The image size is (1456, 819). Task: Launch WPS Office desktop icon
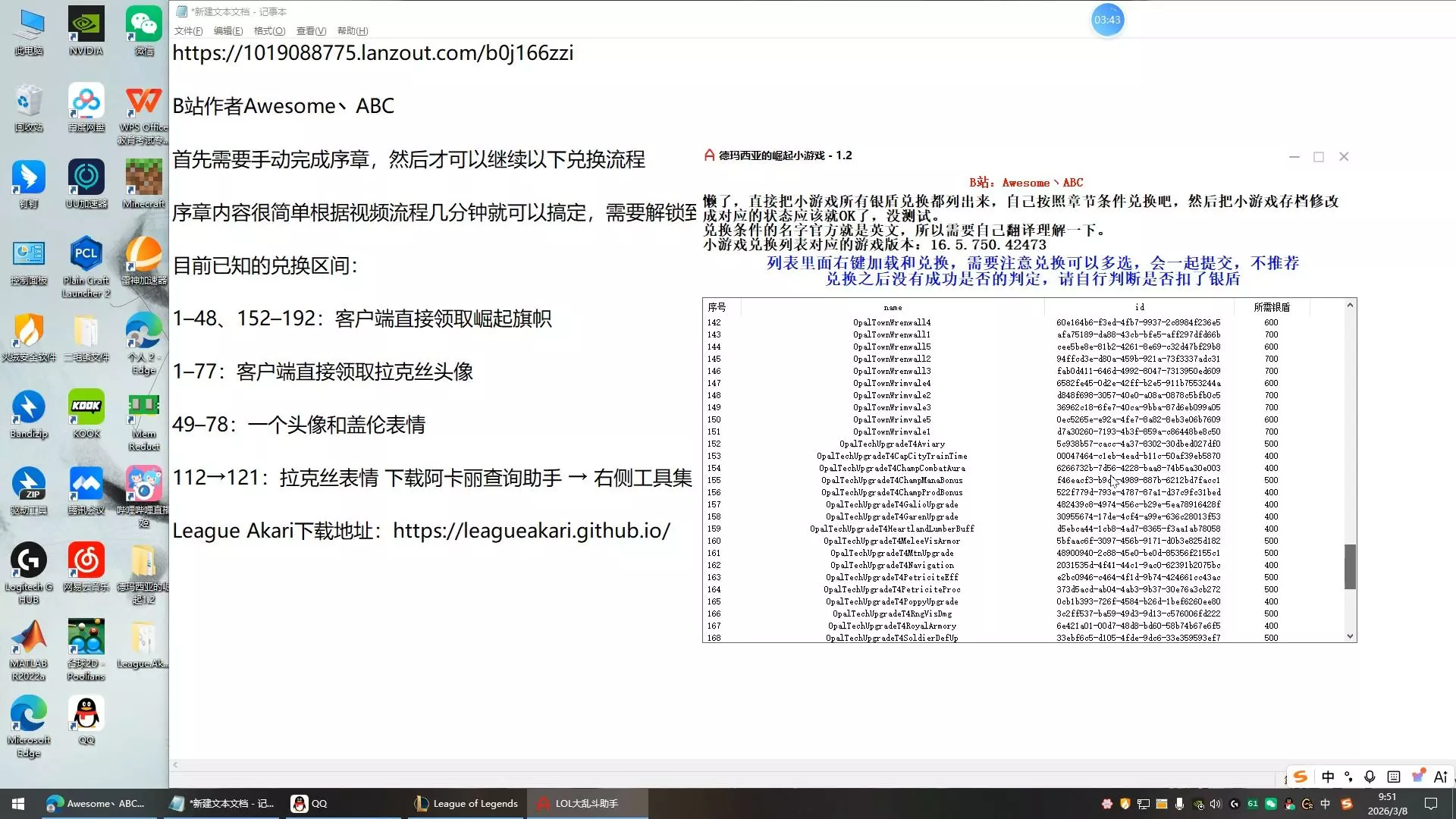pyautogui.click(x=144, y=102)
